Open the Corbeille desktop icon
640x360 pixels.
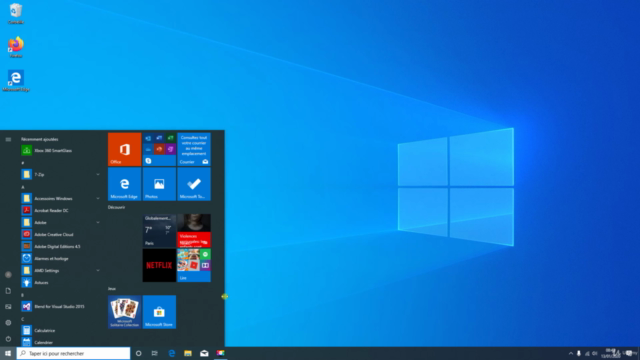[16, 13]
